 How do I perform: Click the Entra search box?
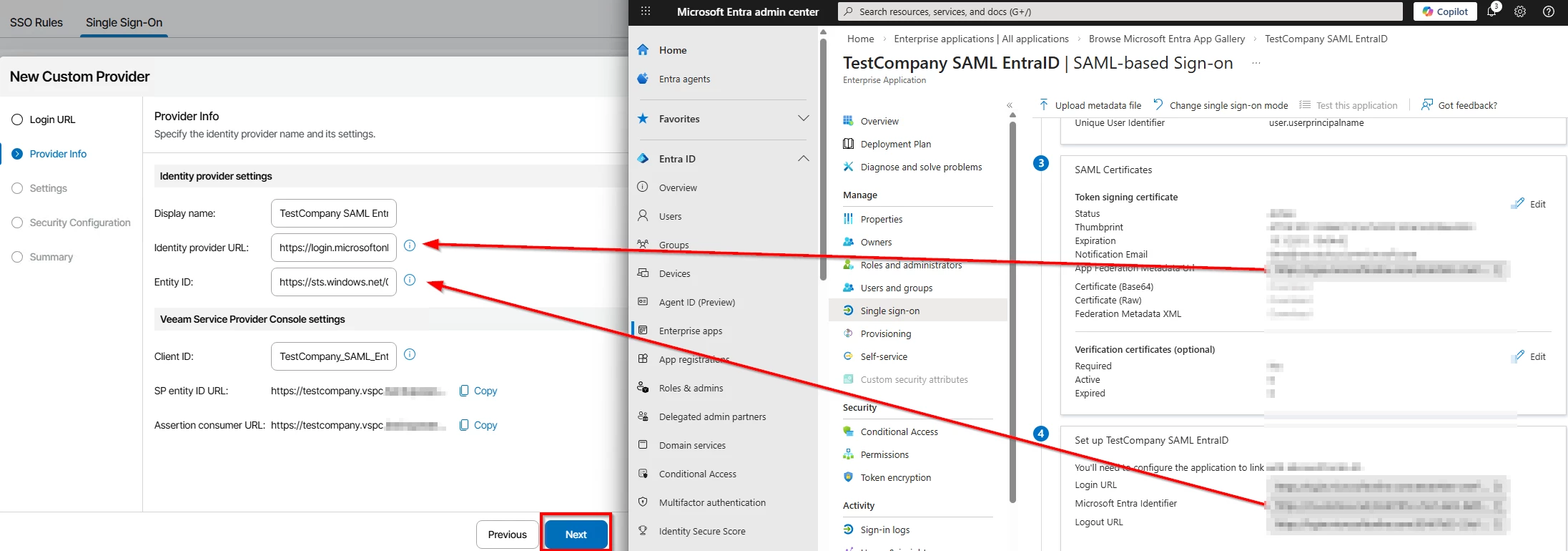point(1120,11)
